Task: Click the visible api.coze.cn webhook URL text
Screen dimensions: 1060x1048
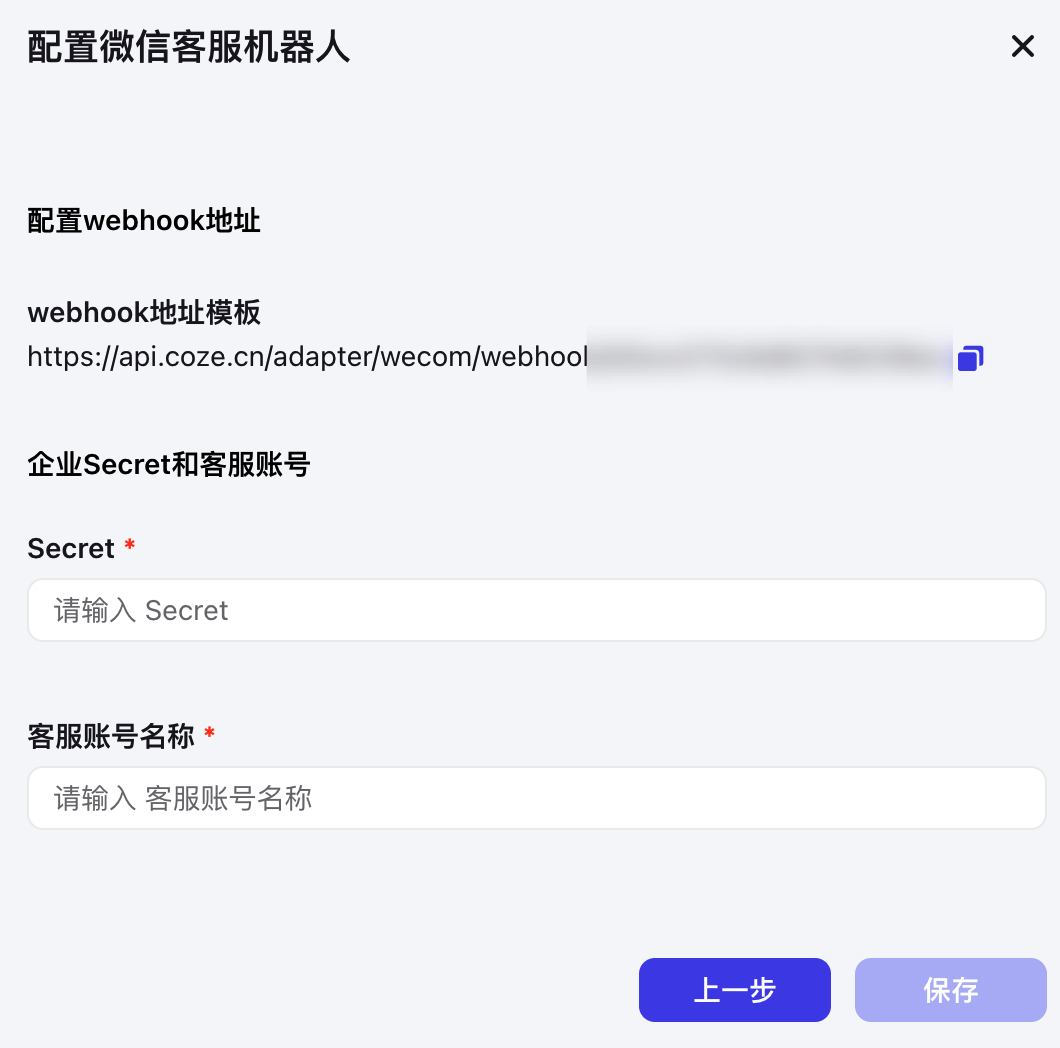Action: (x=308, y=357)
